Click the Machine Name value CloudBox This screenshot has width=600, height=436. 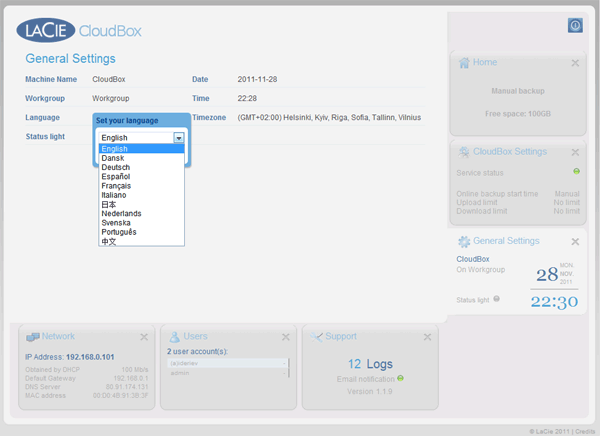click(x=109, y=79)
